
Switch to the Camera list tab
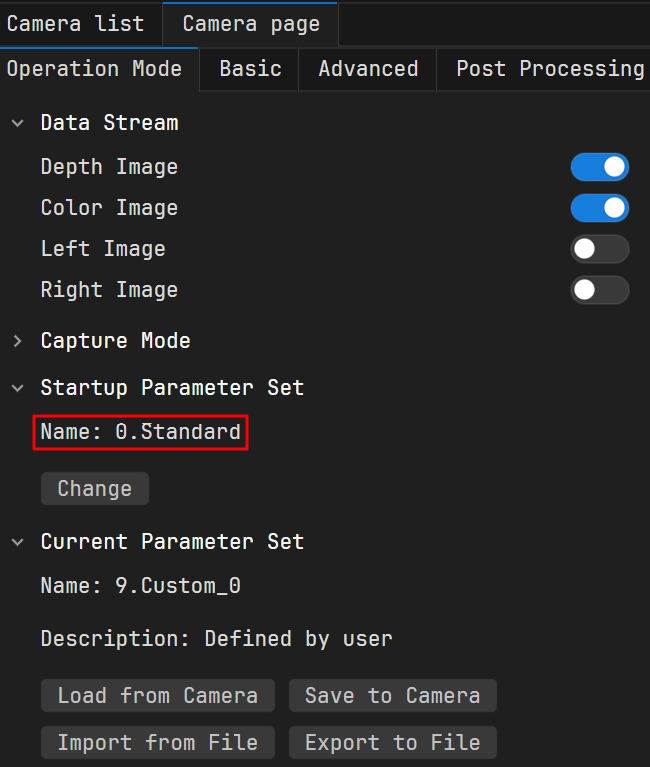click(x=75, y=24)
